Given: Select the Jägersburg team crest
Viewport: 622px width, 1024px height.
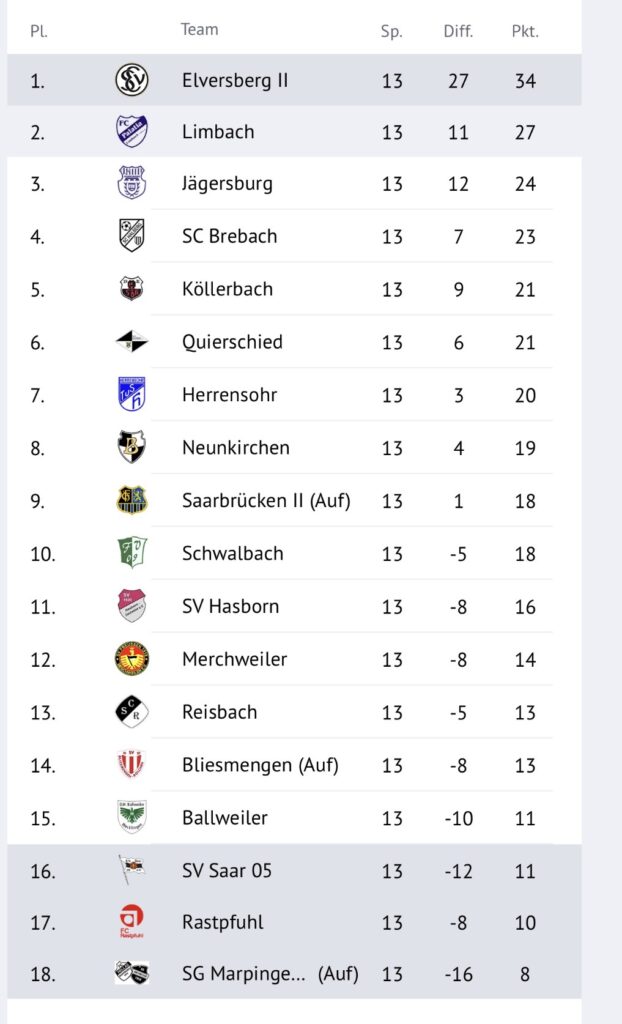Looking at the screenshot, I should [132, 183].
